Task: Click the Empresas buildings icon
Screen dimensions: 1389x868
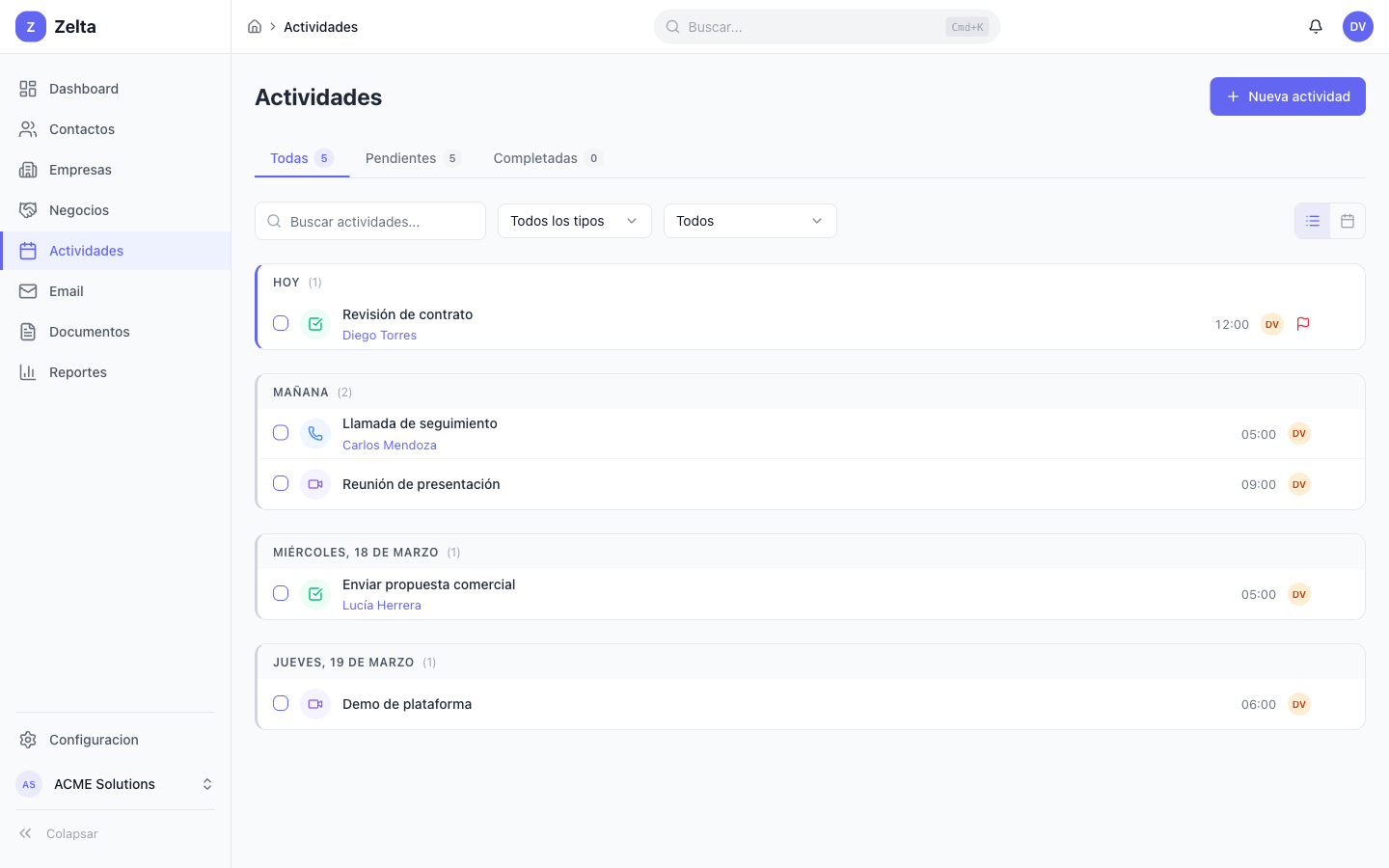Action: click(x=29, y=169)
